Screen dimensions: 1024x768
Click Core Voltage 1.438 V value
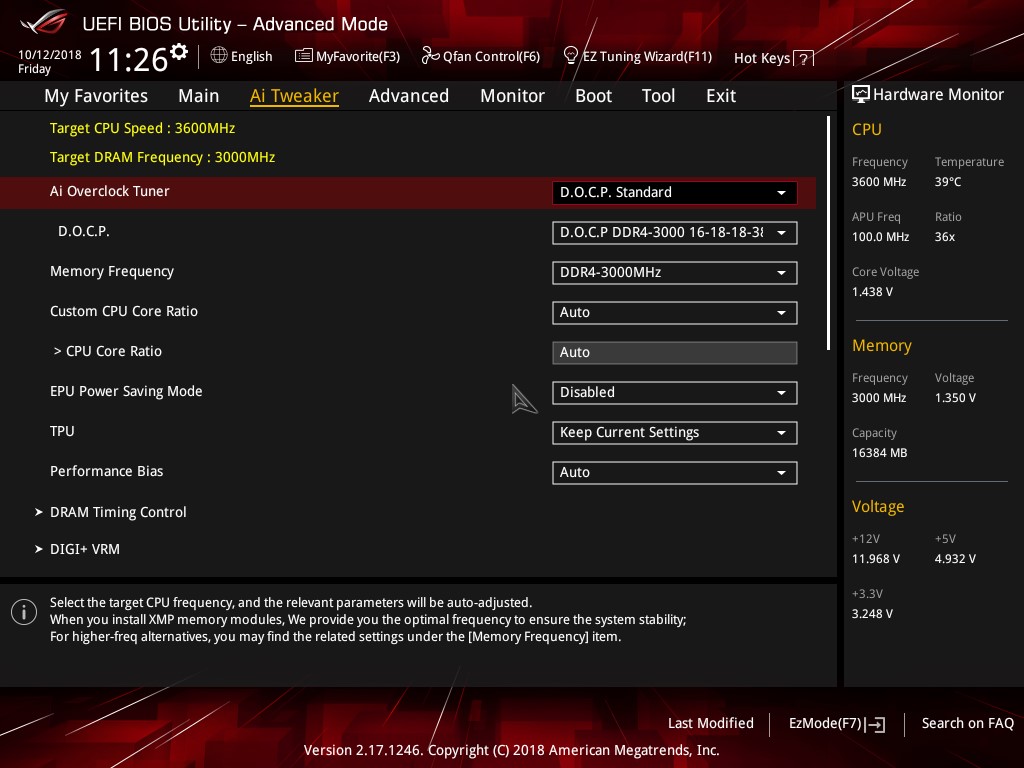872,292
